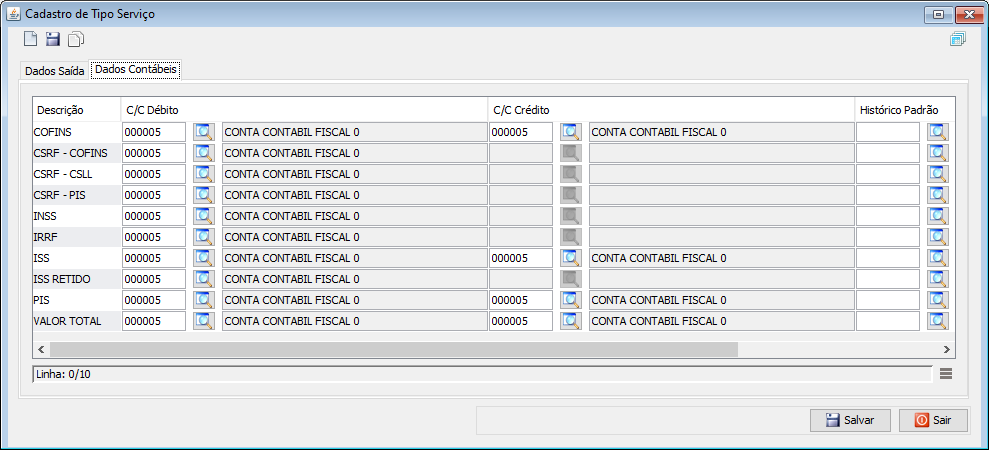Click the Copy documents toolbar icon
The image size is (989, 450).
[x=76, y=39]
